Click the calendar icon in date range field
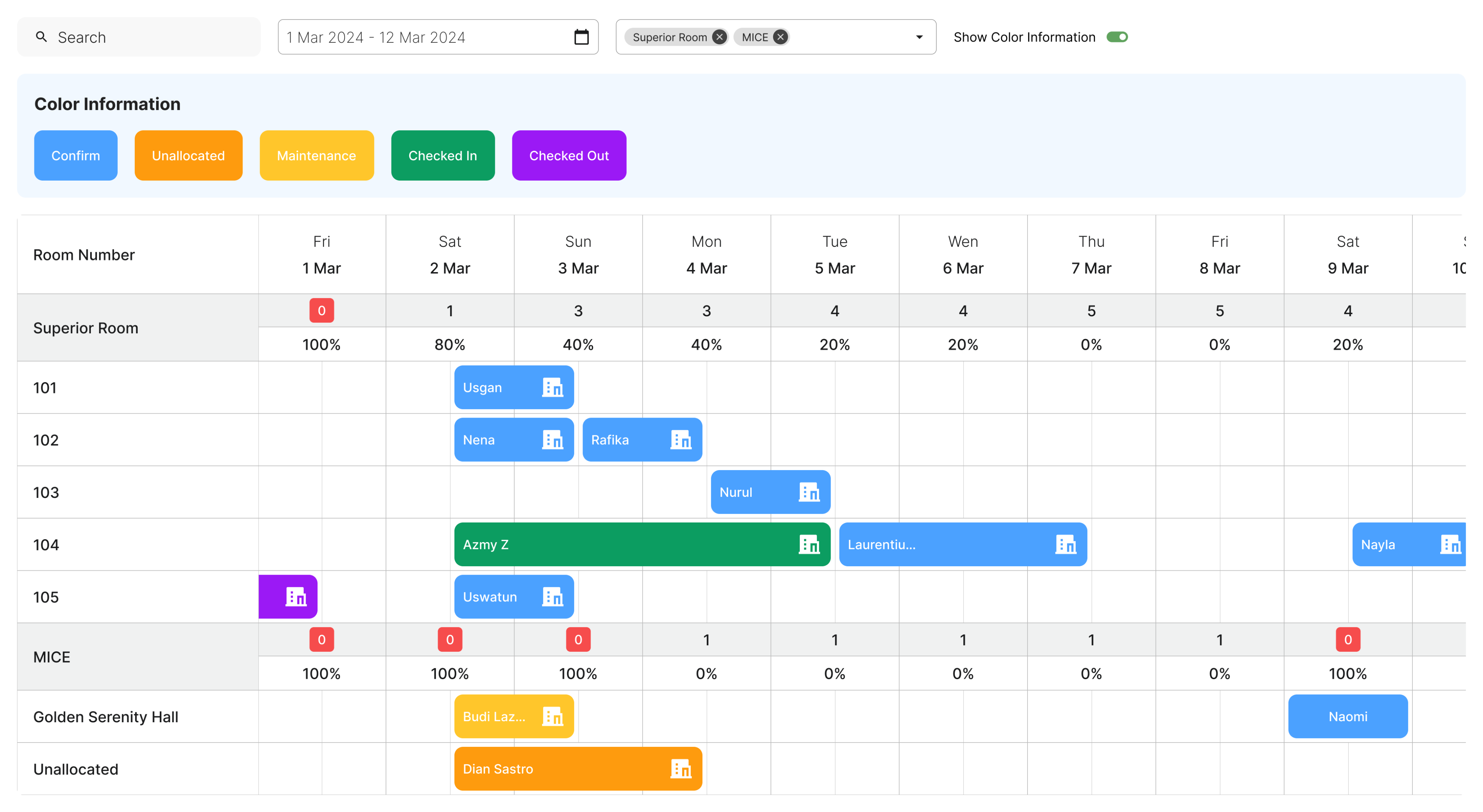Screen dimensions: 1483x812 click(x=581, y=37)
